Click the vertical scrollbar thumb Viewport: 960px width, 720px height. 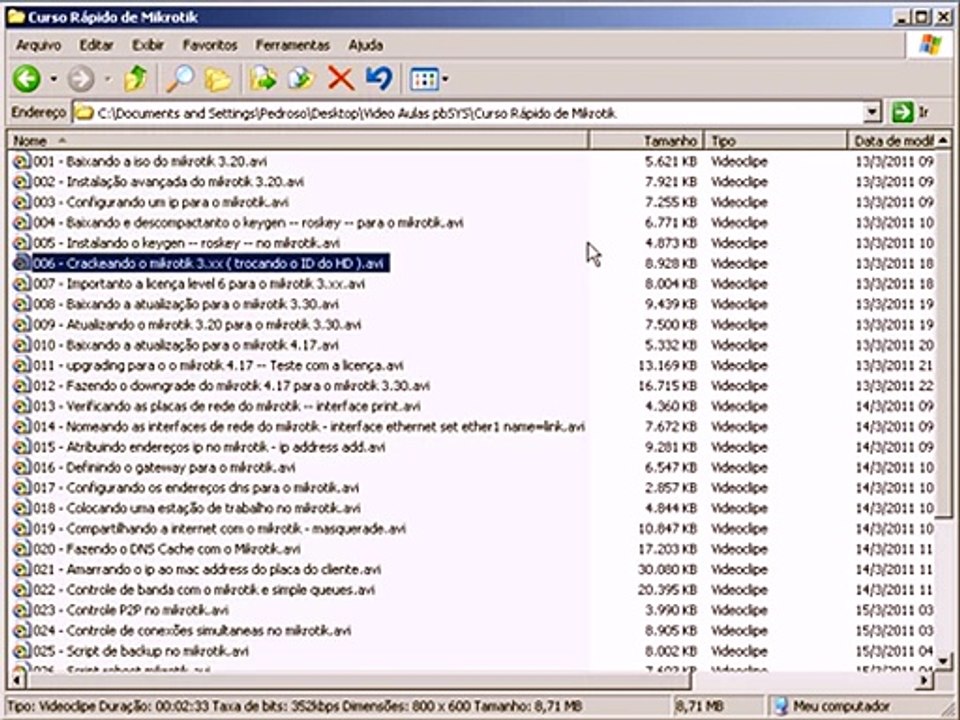point(944,334)
